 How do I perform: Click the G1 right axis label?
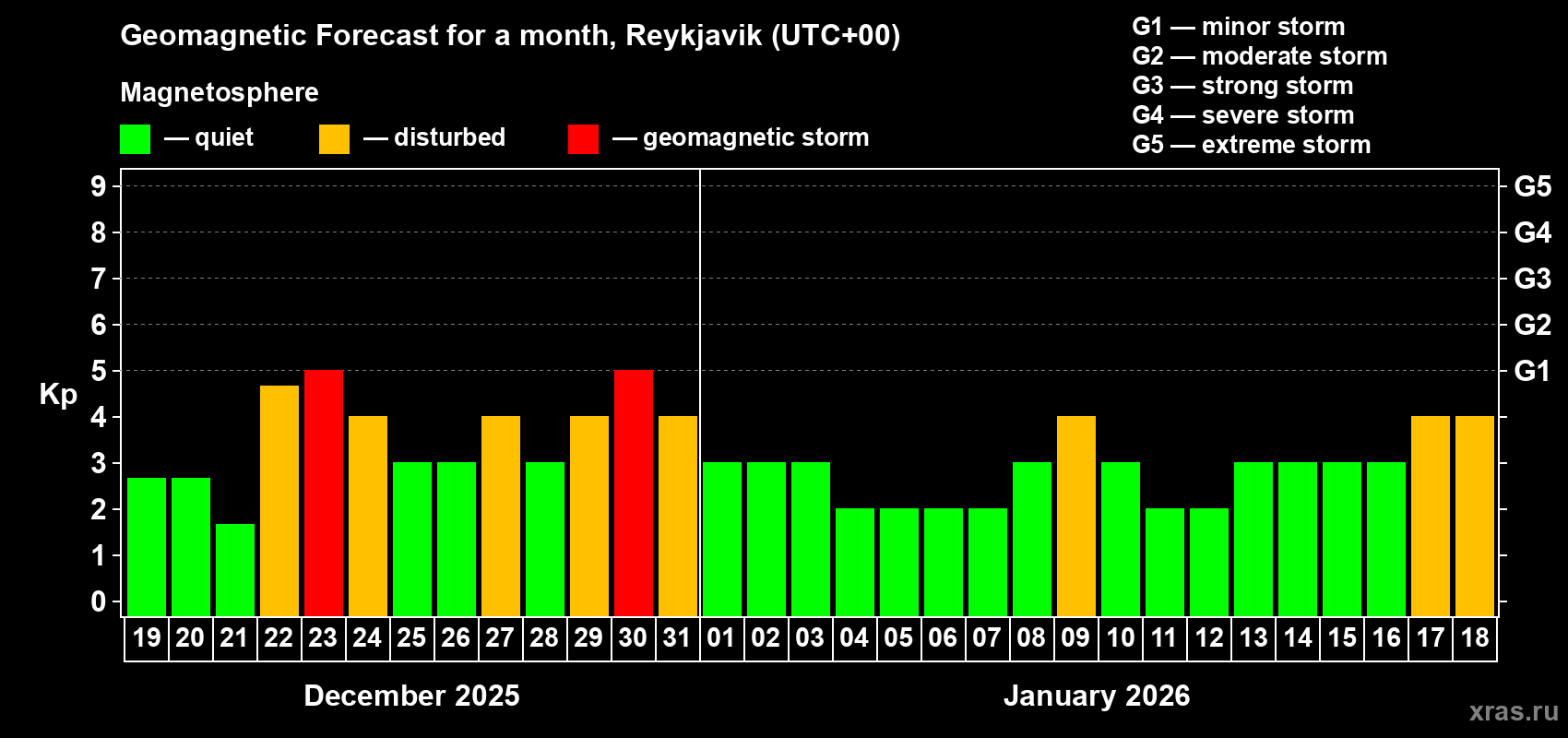[1533, 371]
